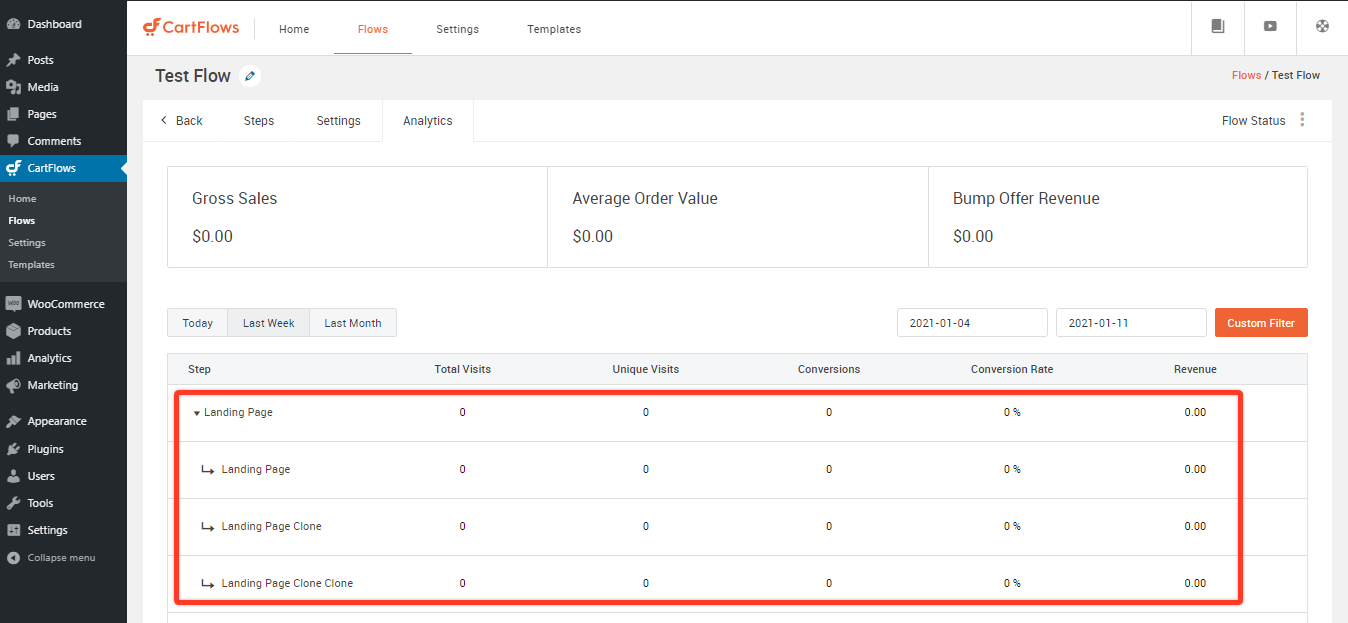Open Plugins in the WordPress sidebar

45,449
